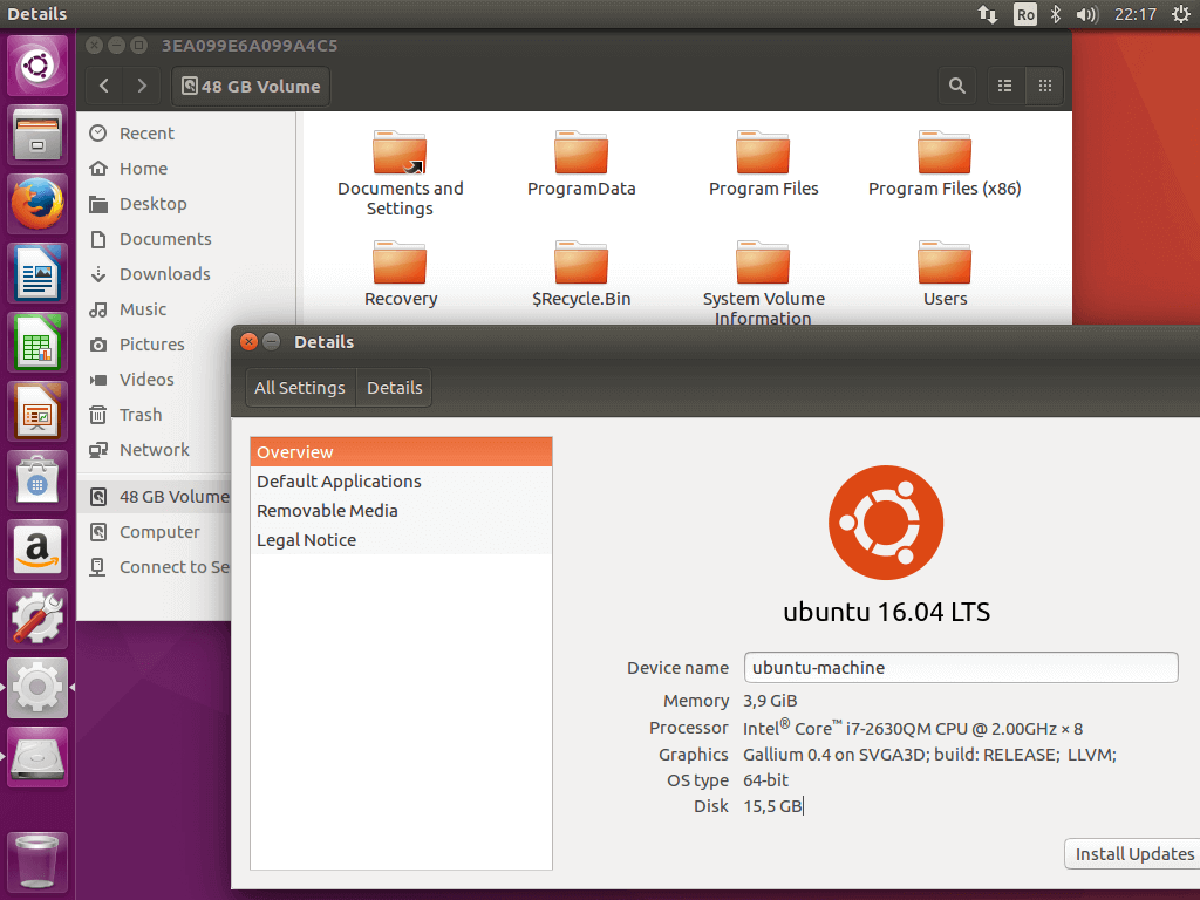The image size is (1200, 900).
Task: Open Documents in Files sidebar
Action: 166,239
